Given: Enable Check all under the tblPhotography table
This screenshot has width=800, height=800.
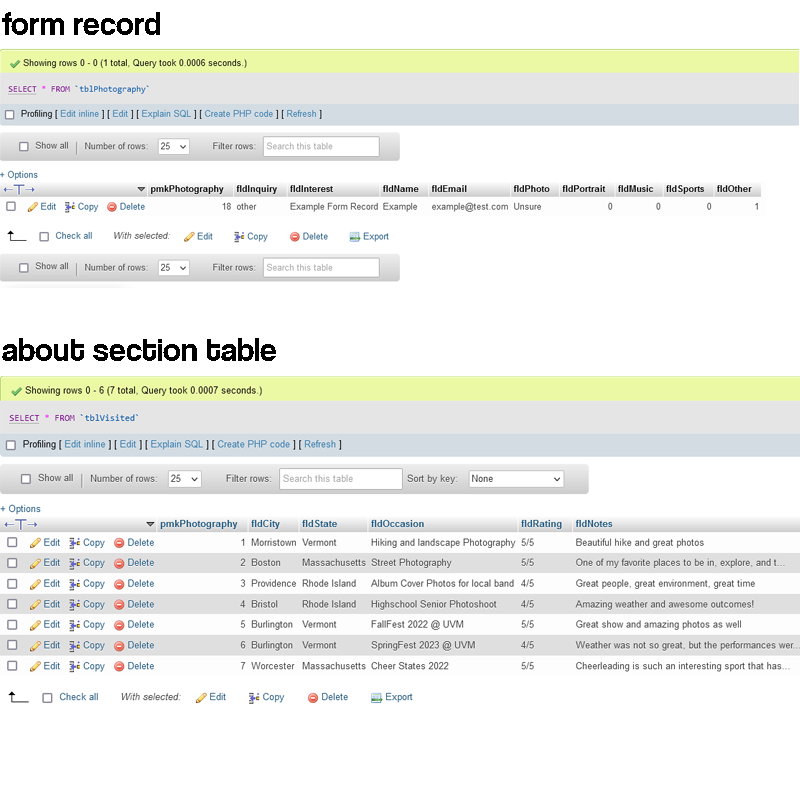Looking at the screenshot, I should pos(44,237).
